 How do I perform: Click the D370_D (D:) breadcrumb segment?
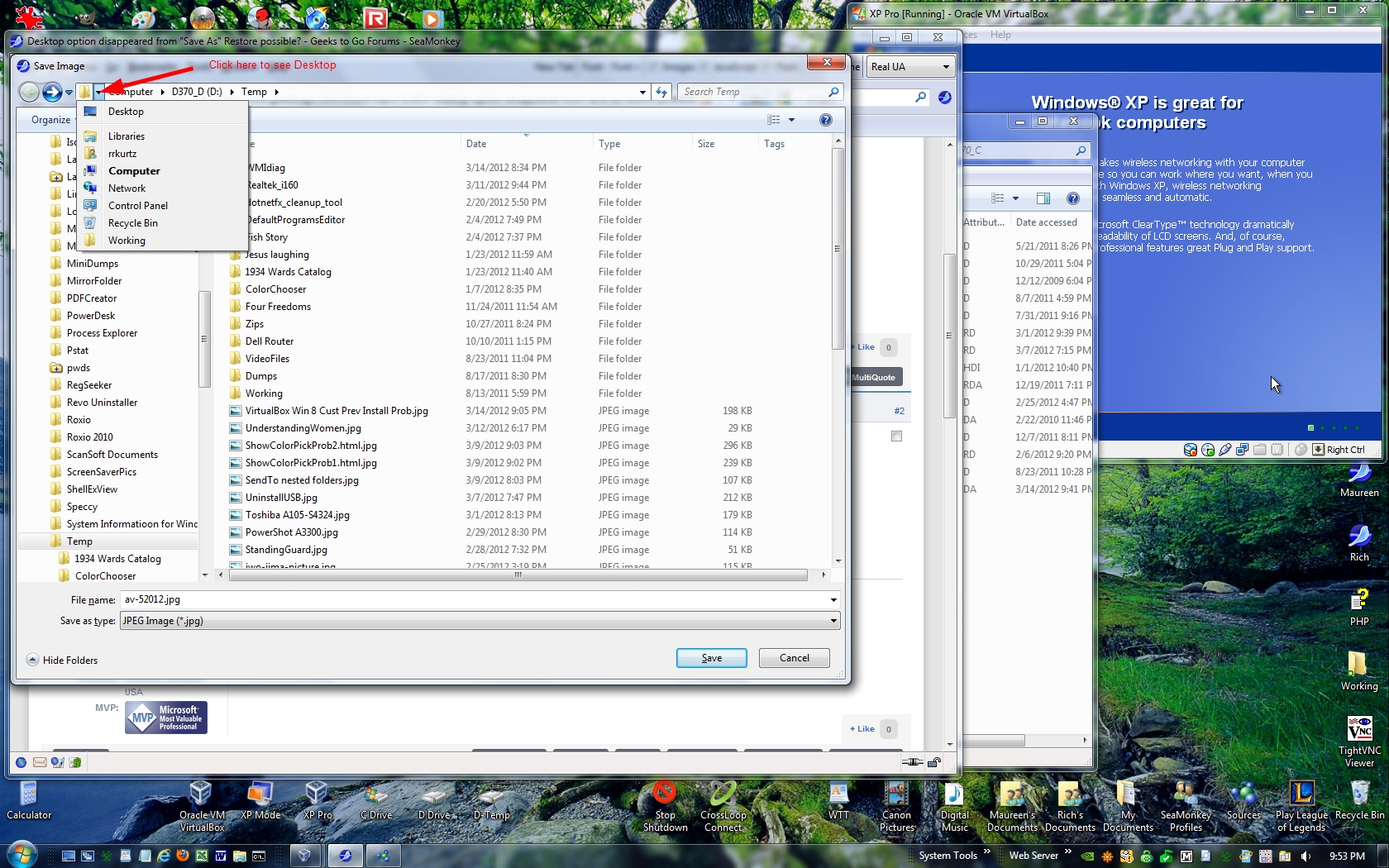click(197, 92)
